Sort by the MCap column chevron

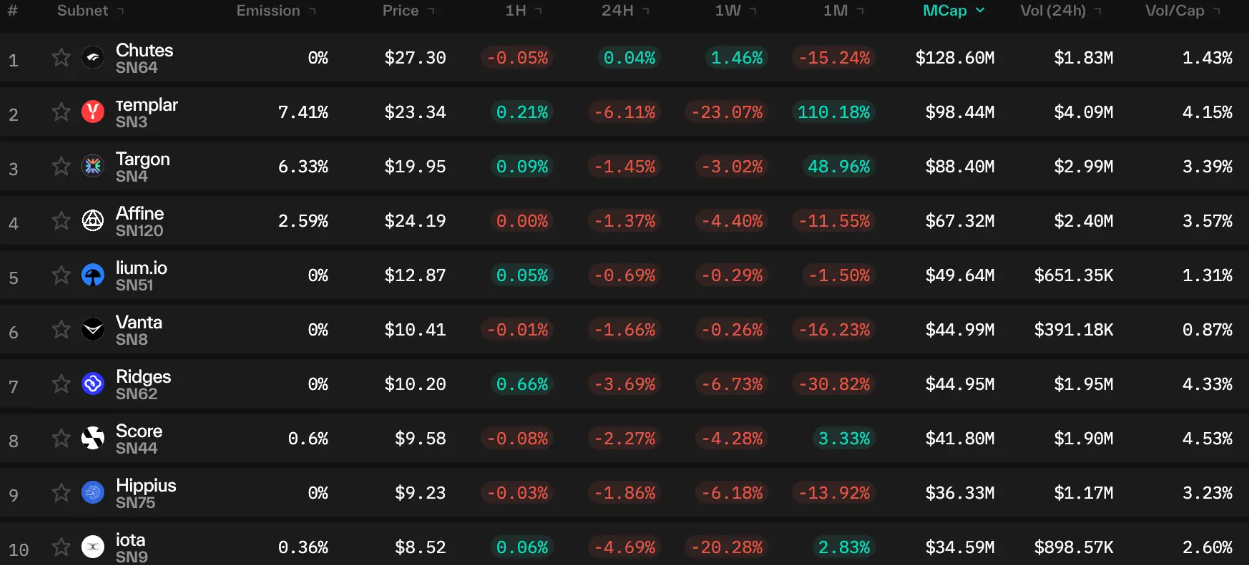980,11
